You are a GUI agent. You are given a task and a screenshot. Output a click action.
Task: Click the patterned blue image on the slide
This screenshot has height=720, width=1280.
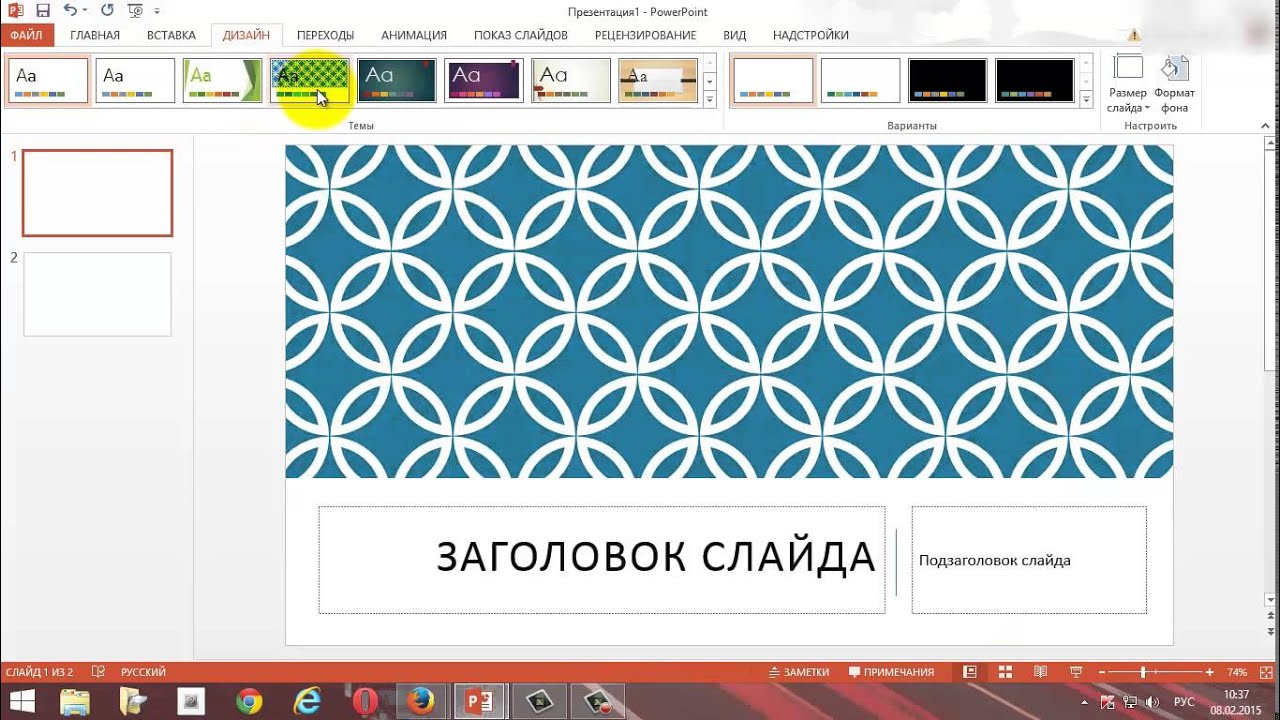point(729,312)
